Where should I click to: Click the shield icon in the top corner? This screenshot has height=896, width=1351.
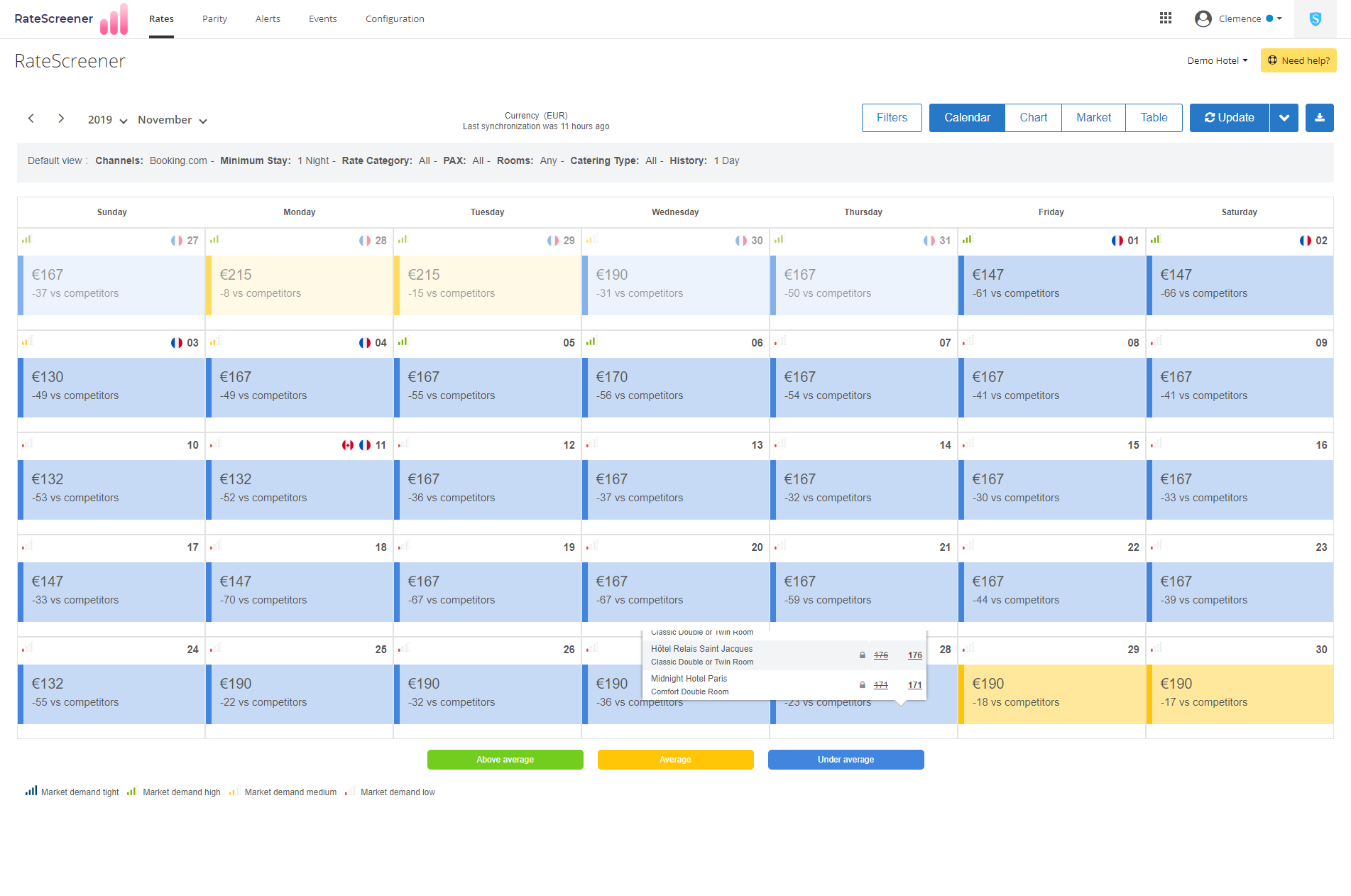pyautogui.click(x=1316, y=19)
